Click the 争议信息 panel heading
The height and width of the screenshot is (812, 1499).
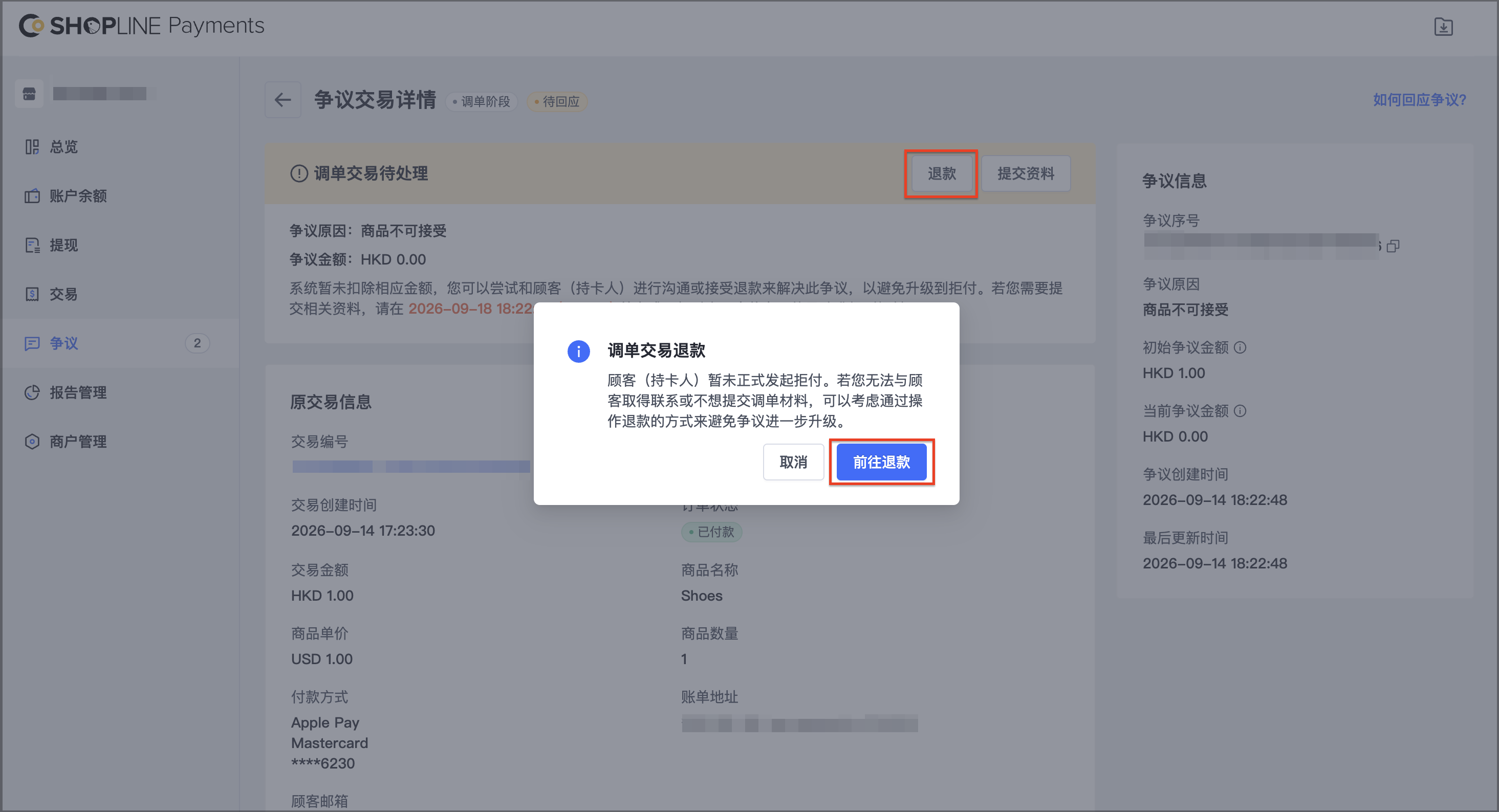click(x=1174, y=181)
